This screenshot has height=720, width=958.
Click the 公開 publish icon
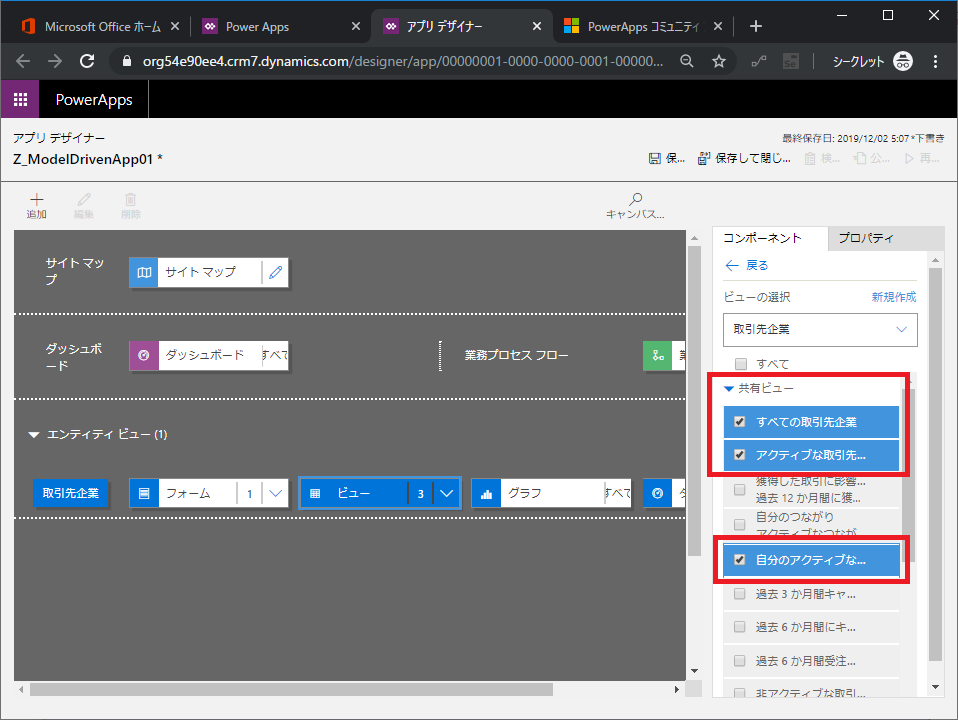(860, 158)
